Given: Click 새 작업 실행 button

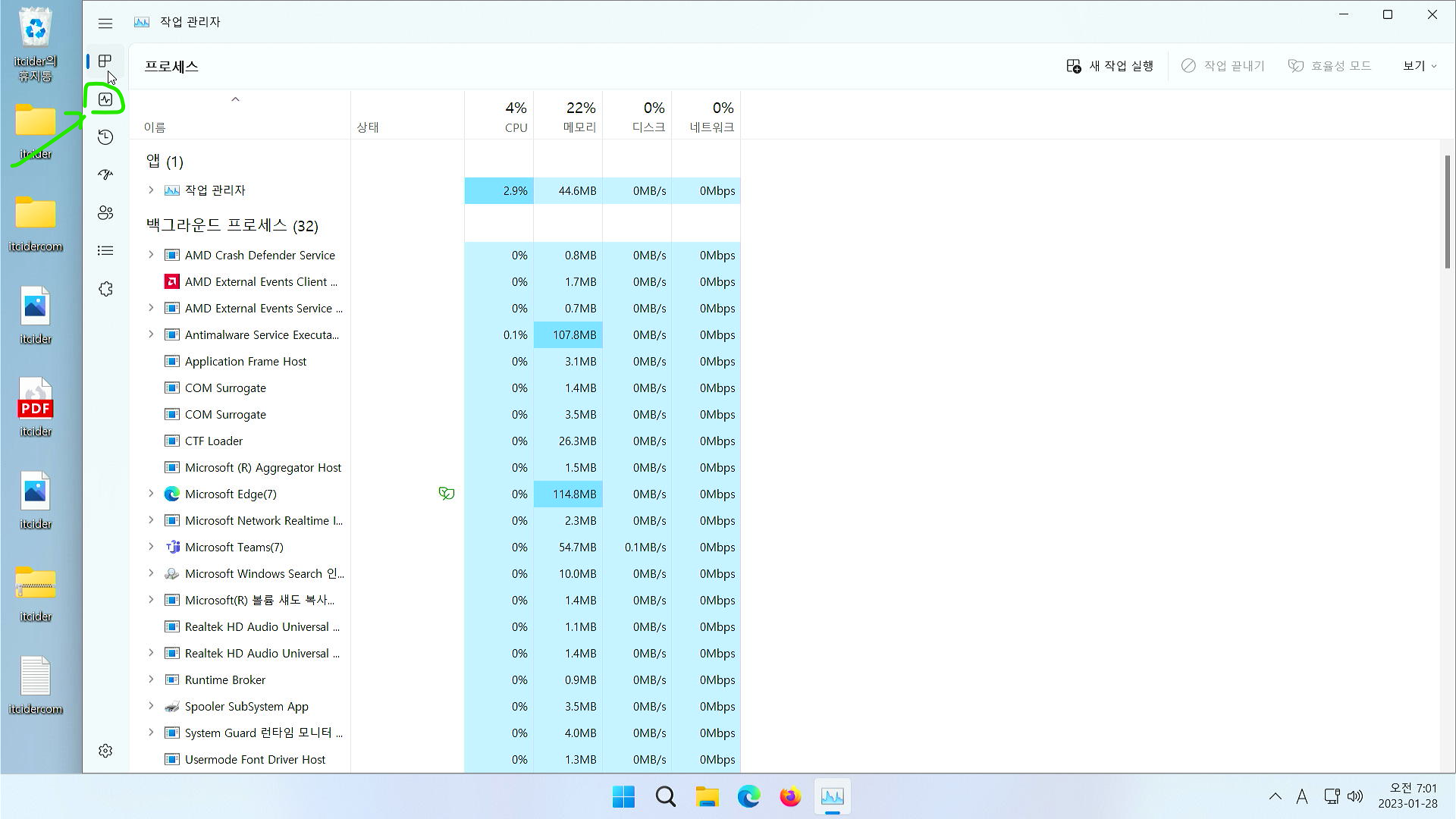Looking at the screenshot, I should coord(1110,66).
